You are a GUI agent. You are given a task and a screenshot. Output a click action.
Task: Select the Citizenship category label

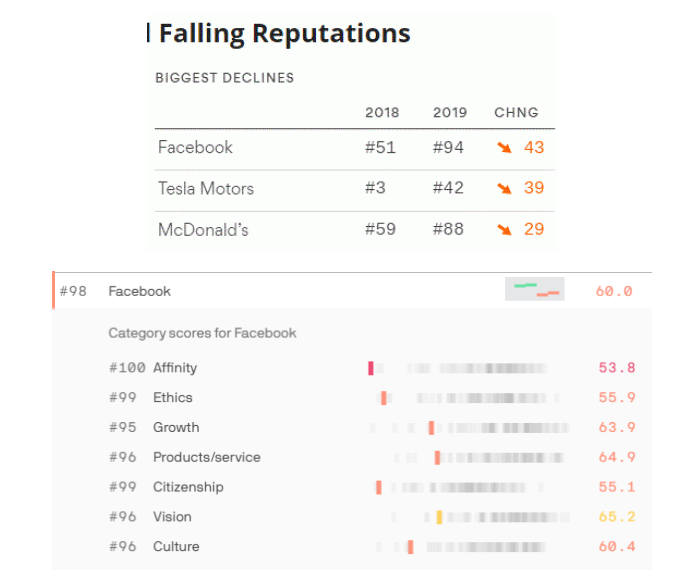[188, 487]
